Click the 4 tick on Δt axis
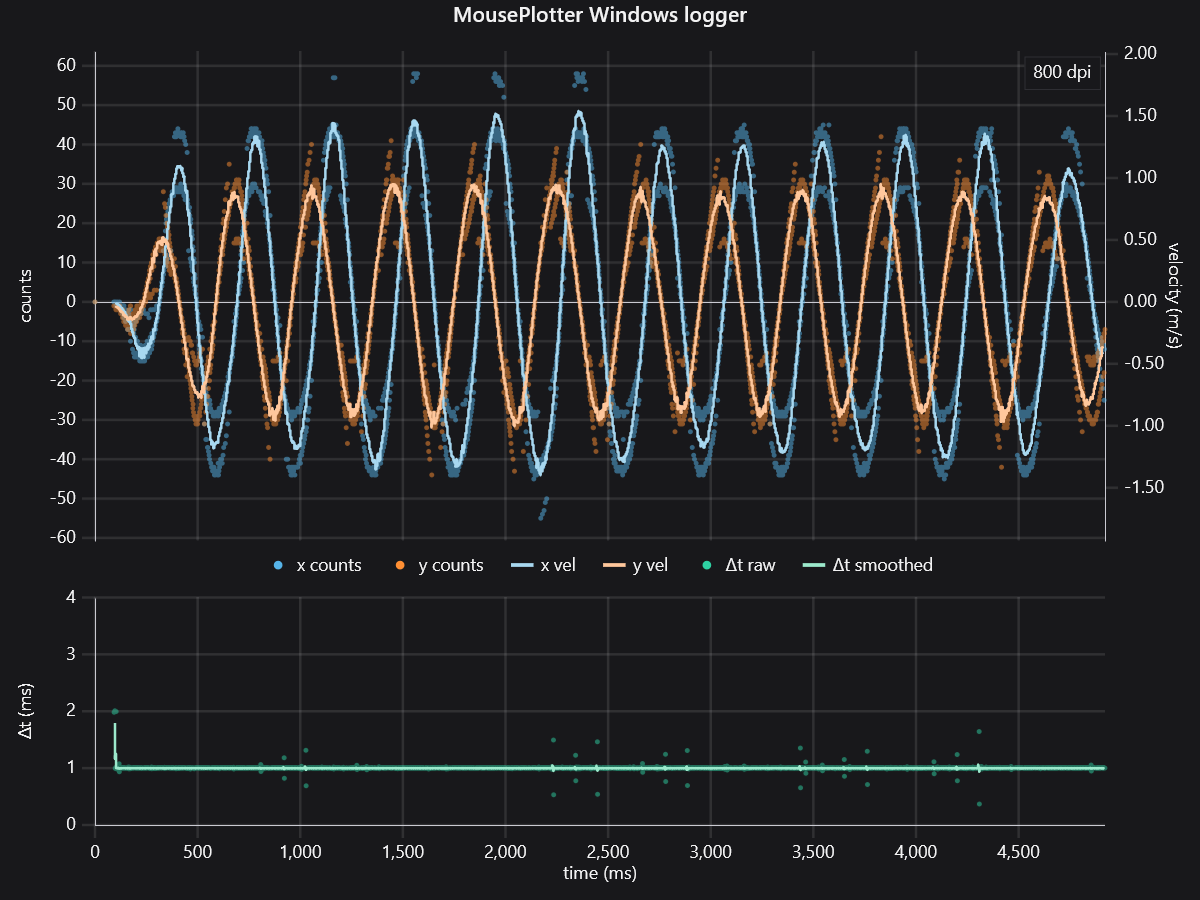Image resolution: width=1200 pixels, height=900 pixels. click(x=71, y=598)
